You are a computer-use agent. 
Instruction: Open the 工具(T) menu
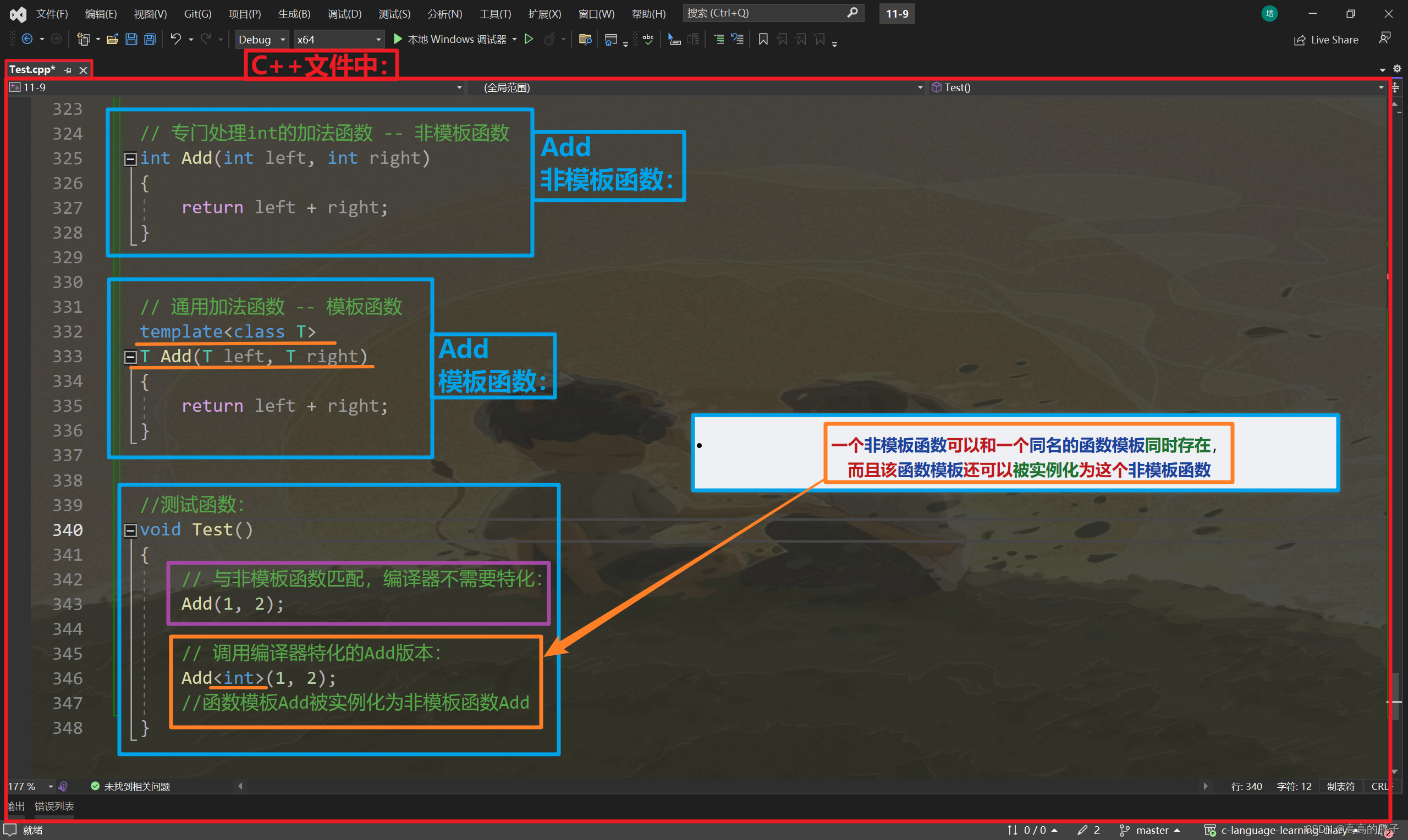point(495,14)
